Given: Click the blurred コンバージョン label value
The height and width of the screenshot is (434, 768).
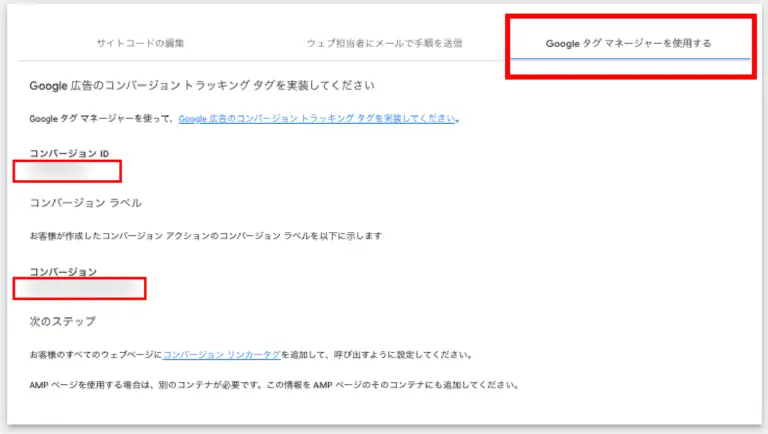Looking at the screenshot, I should (x=78, y=289).
